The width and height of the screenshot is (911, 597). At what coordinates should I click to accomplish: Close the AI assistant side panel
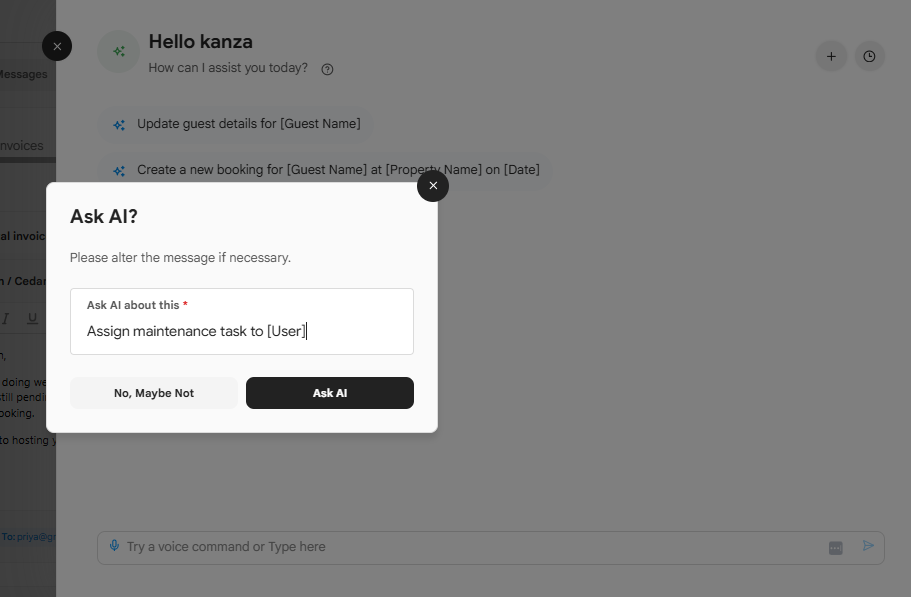(x=57, y=46)
